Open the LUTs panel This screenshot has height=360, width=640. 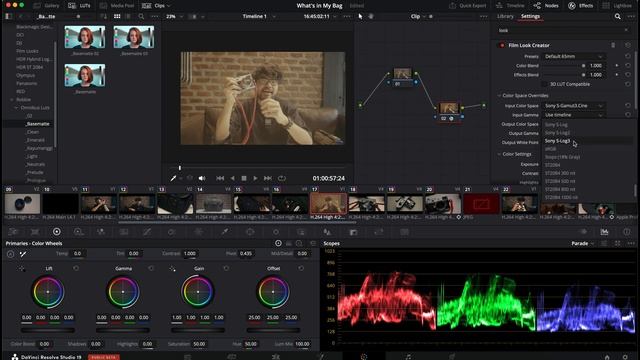click(x=80, y=6)
